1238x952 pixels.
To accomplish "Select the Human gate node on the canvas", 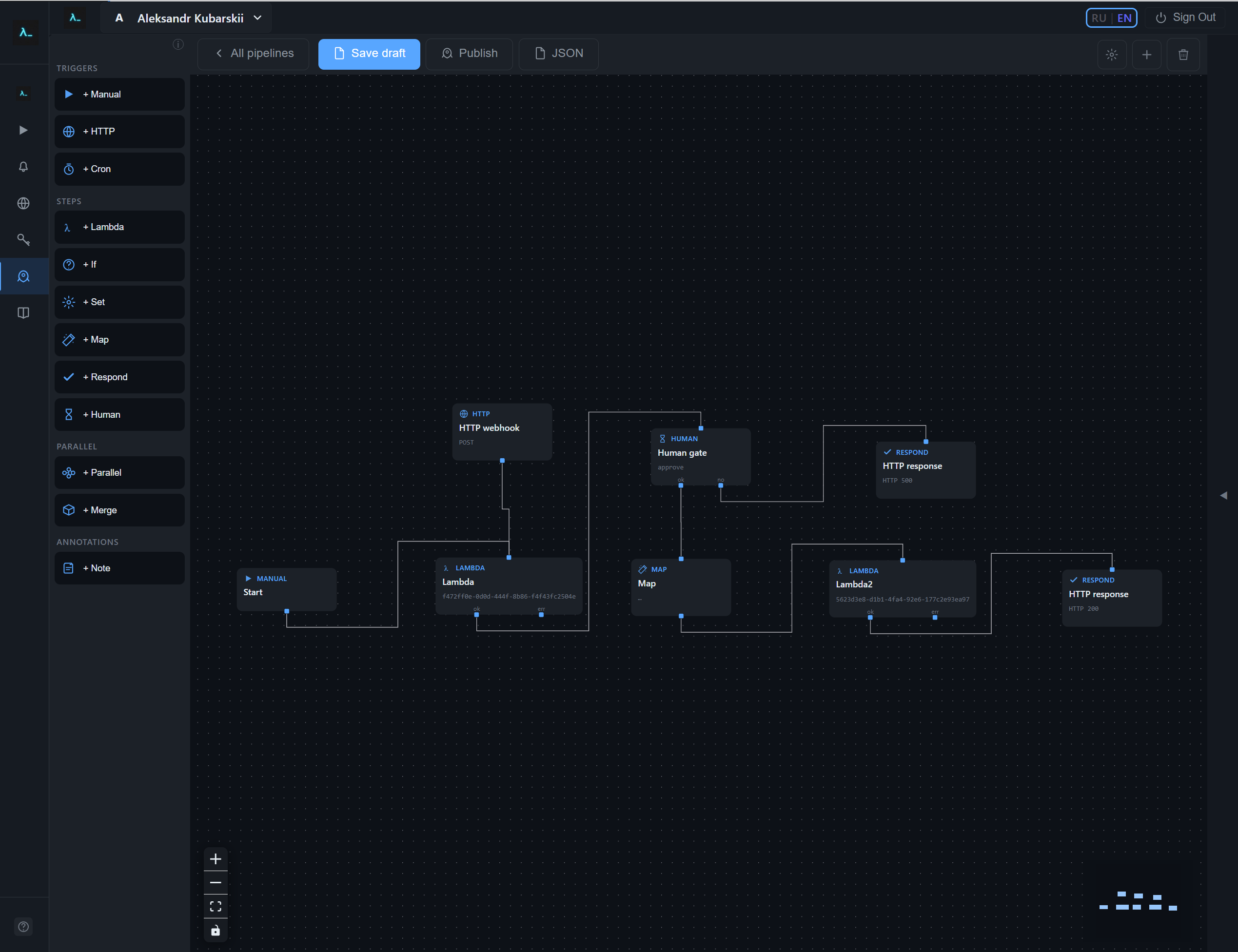I will tap(701, 456).
